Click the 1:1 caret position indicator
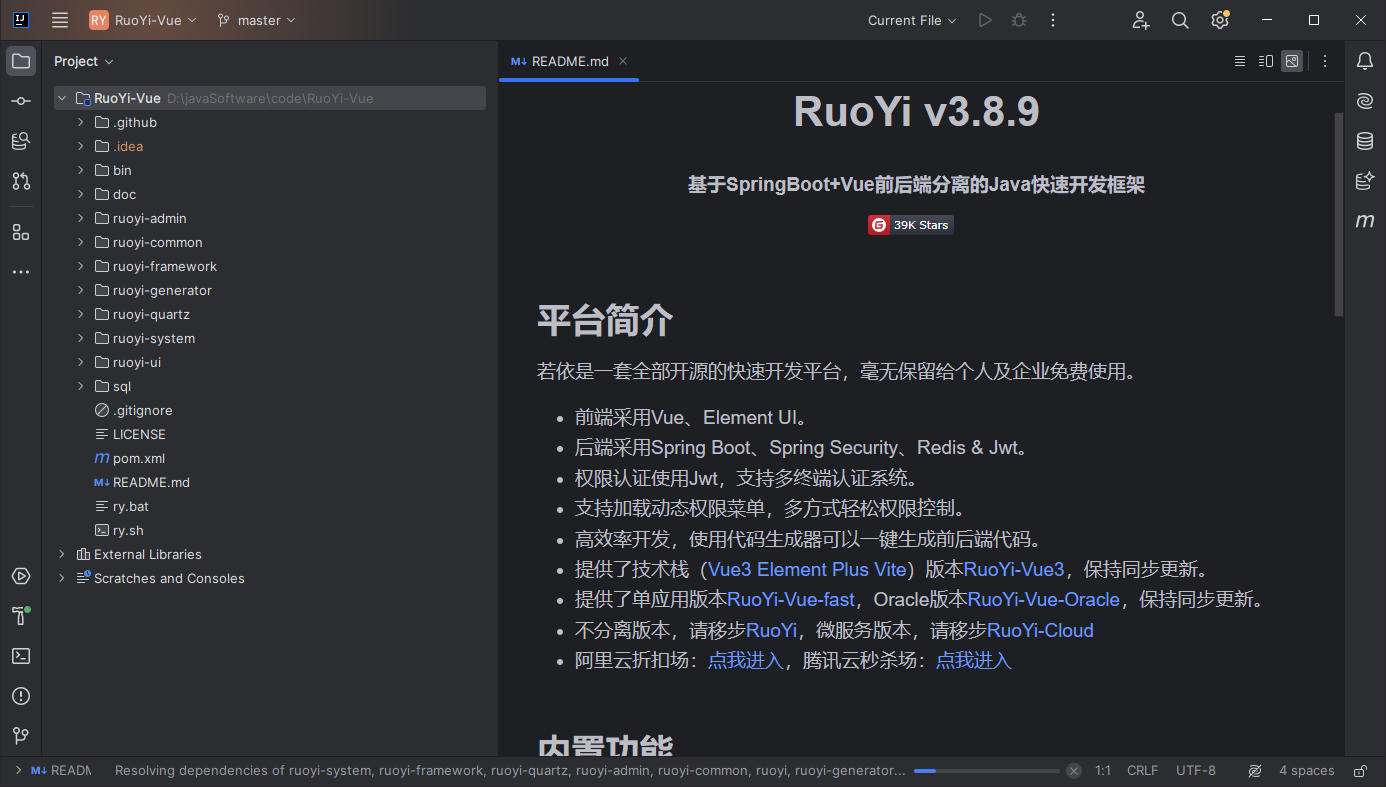This screenshot has height=787, width=1386. point(1103,771)
